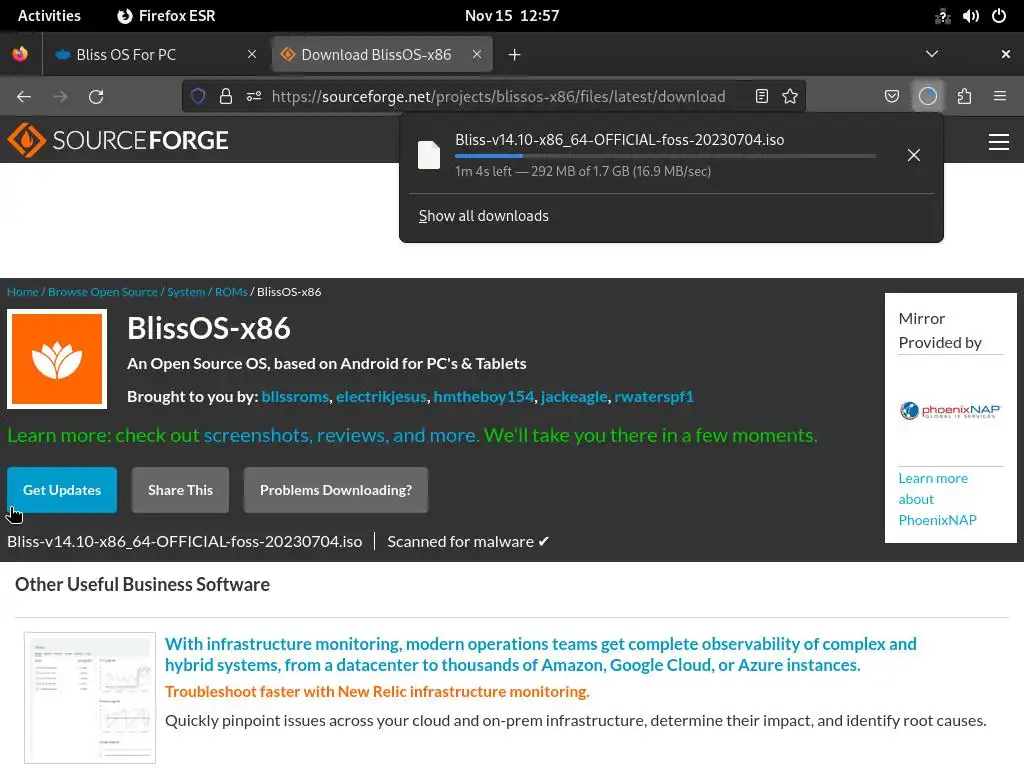Screen dimensions: 1024x768
Task: Reload the current page
Action: coord(96,97)
